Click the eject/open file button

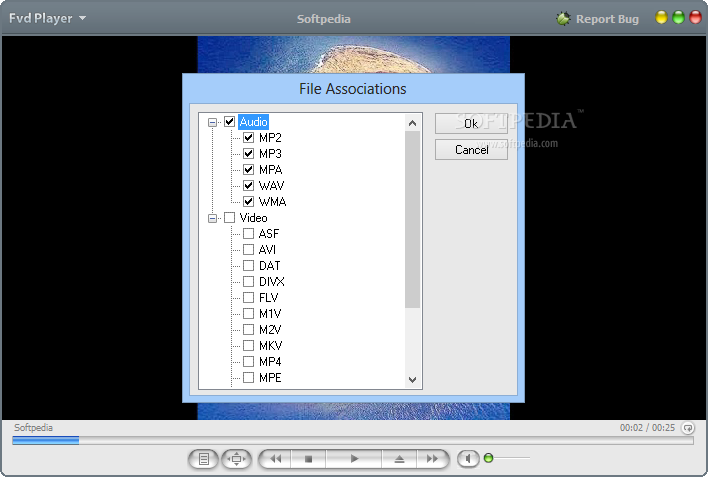point(399,459)
